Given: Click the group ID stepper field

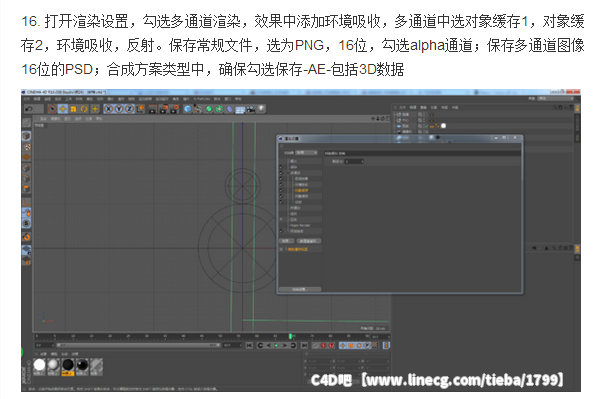Looking at the screenshot, I should click(354, 161).
